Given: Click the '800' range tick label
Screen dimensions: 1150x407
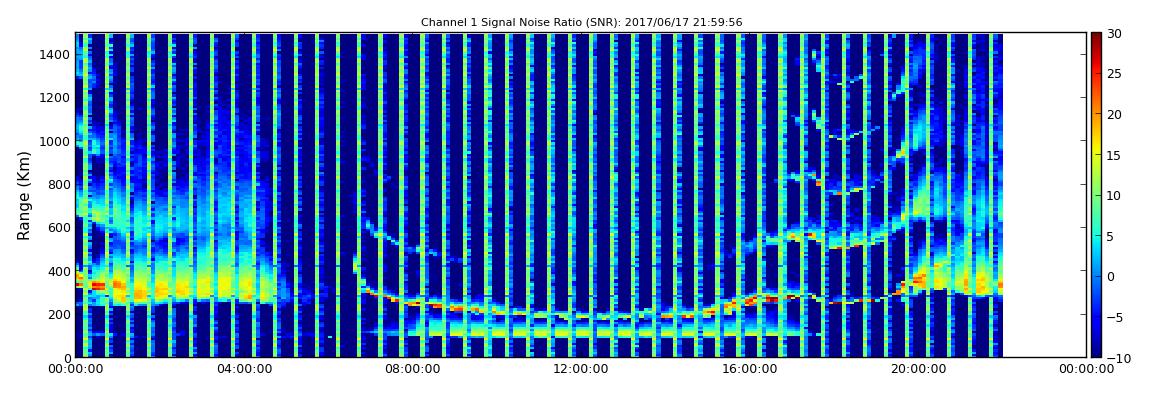Looking at the screenshot, I should point(58,184).
